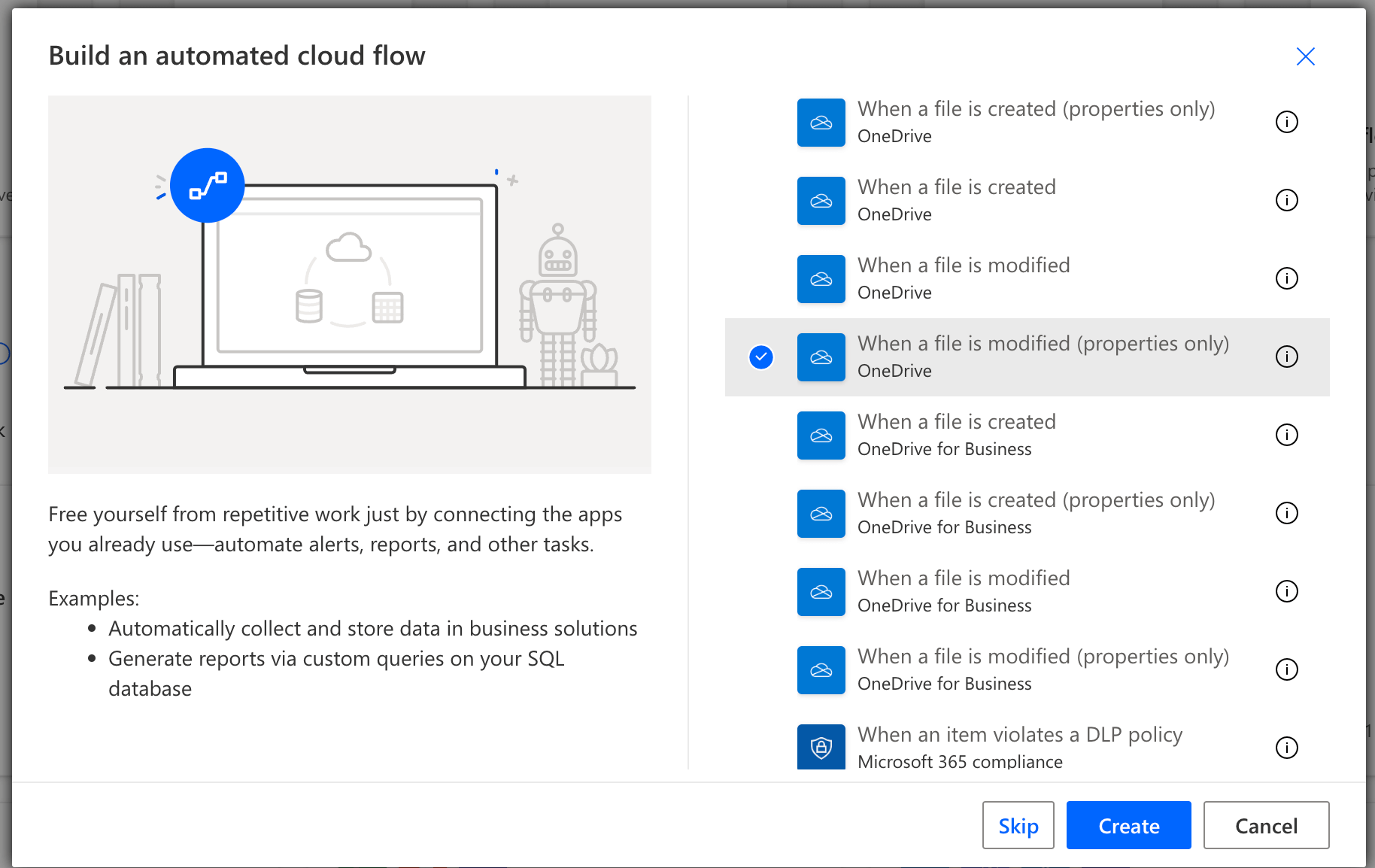Viewport: 1375px width, 868px height.
Task: Show info for OneDrive for Business modified (properties only)
Action: (x=1287, y=669)
